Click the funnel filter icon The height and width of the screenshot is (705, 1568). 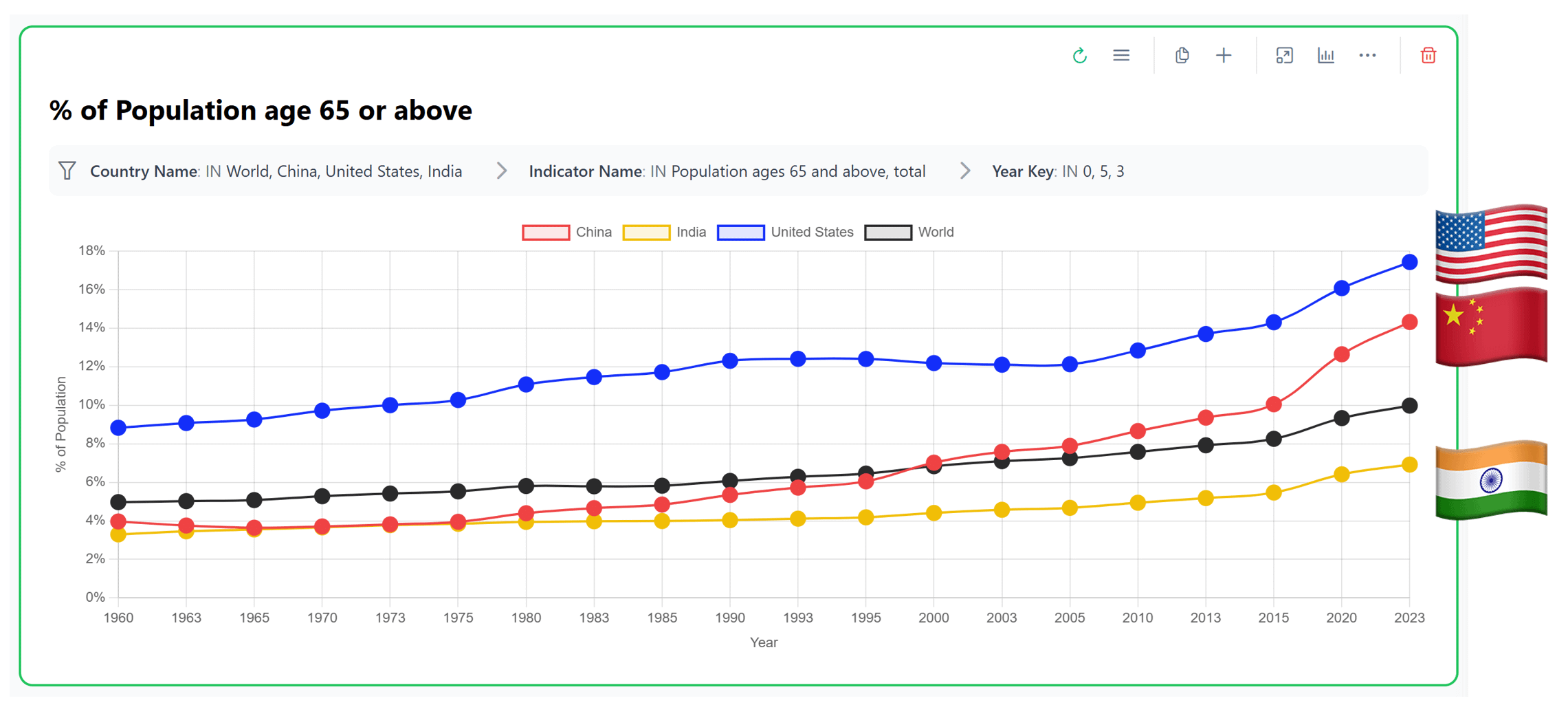coord(67,171)
